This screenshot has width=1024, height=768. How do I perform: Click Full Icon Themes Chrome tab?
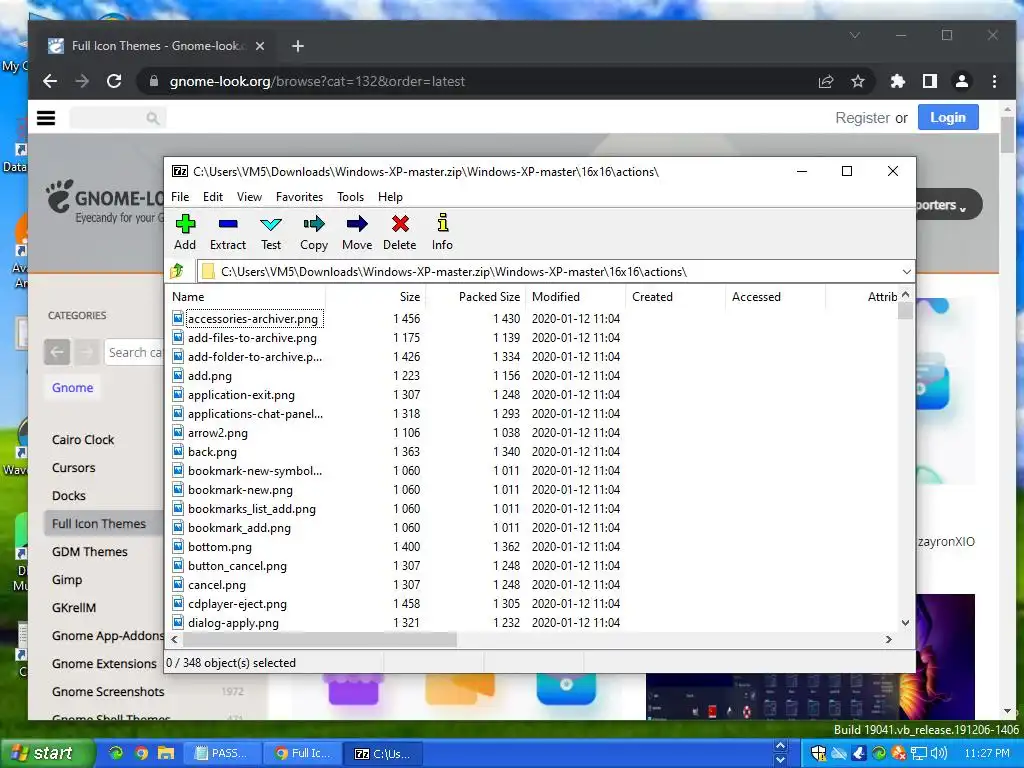pyautogui.click(x=157, y=46)
